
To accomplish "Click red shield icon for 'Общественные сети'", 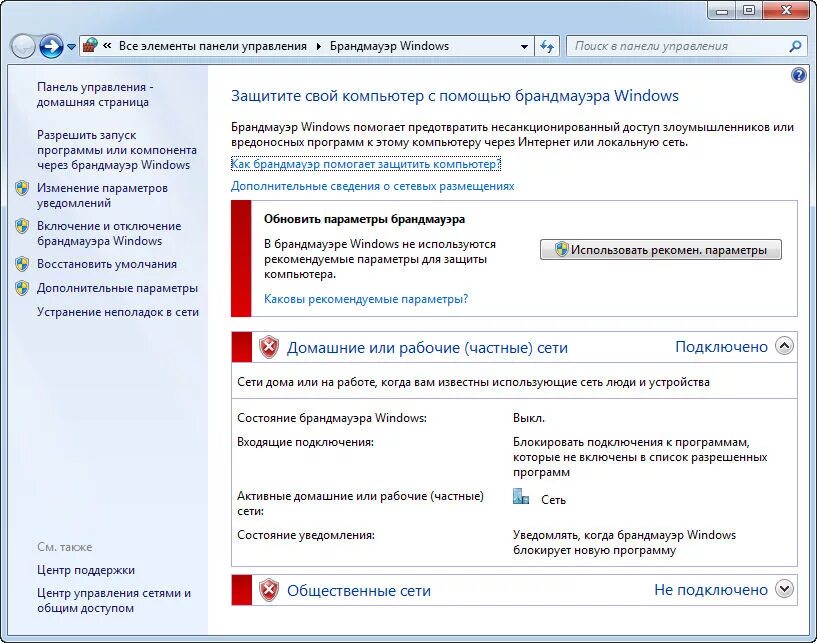I will click(269, 590).
